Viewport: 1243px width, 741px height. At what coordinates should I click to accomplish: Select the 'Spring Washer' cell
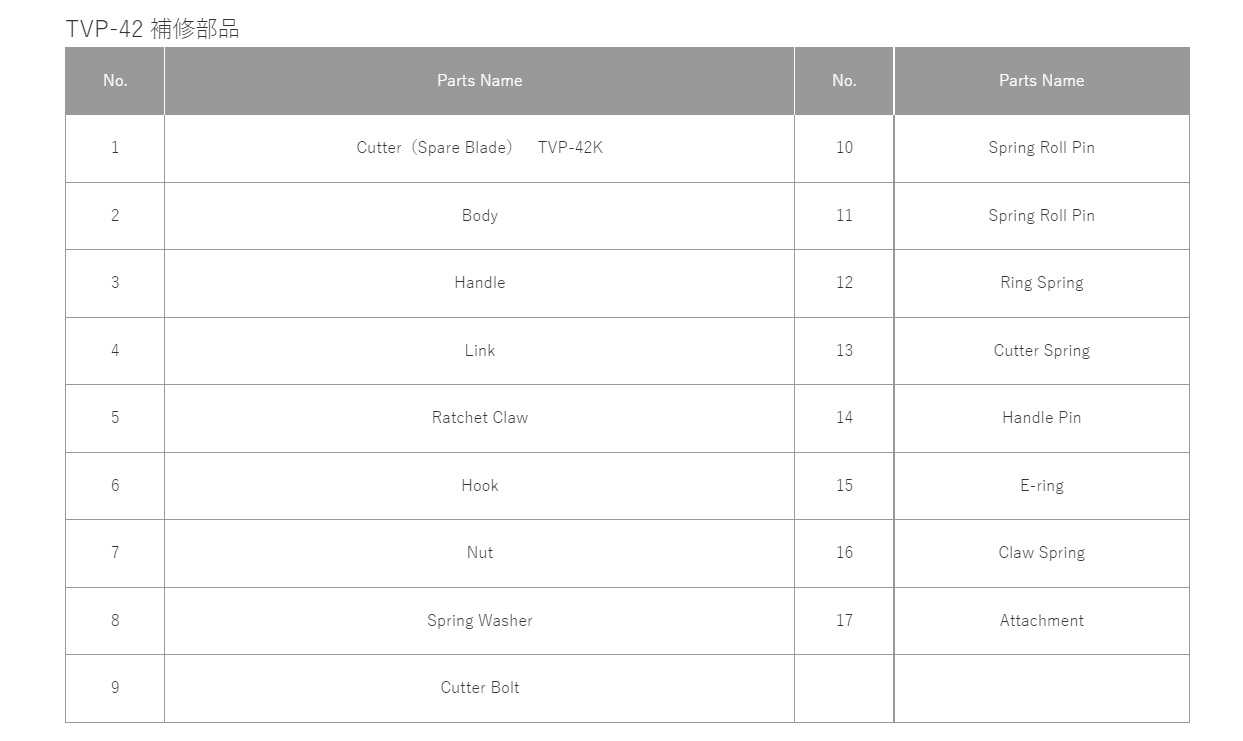pos(479,621)
